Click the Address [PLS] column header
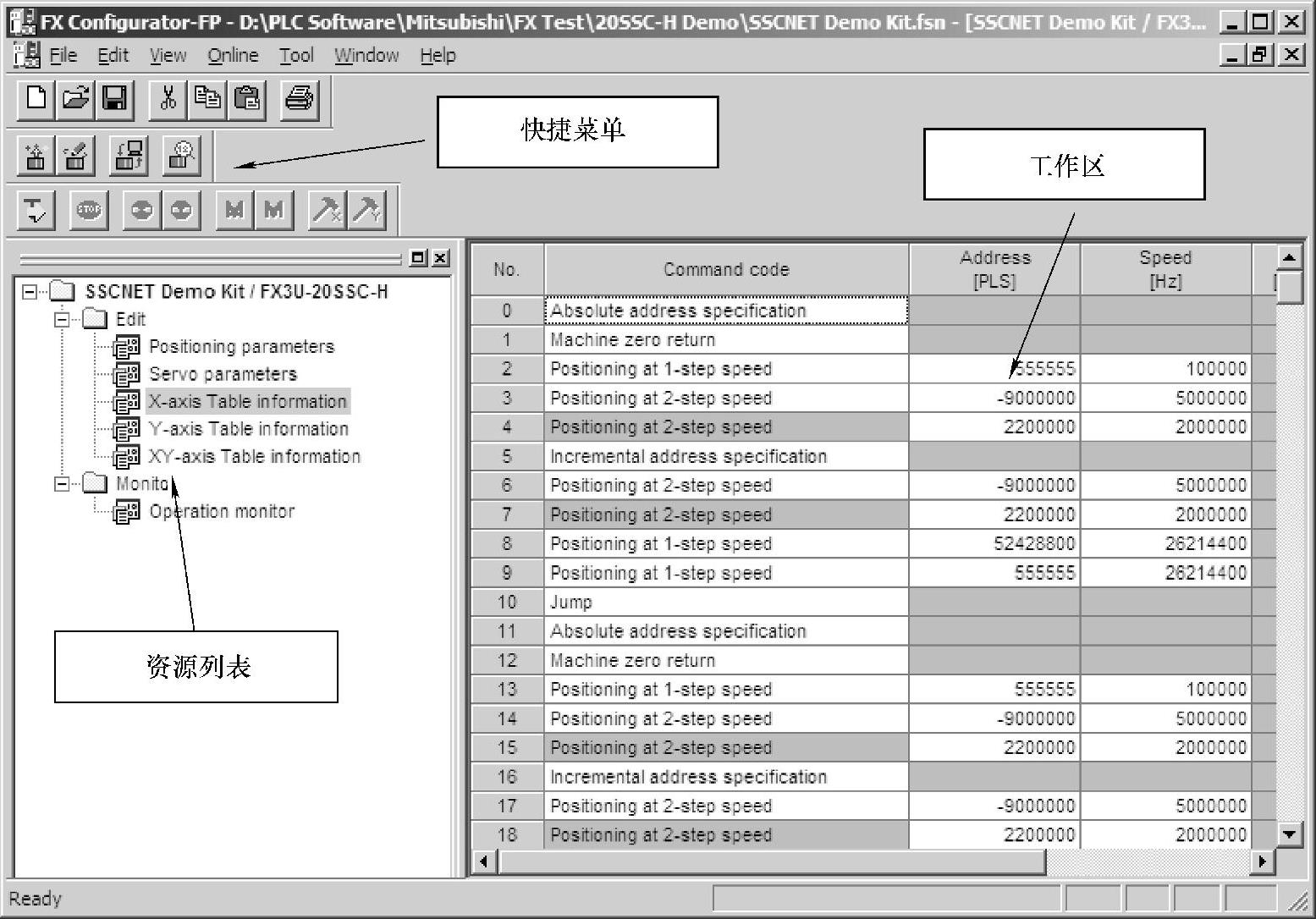 click(x=995, y=270)
